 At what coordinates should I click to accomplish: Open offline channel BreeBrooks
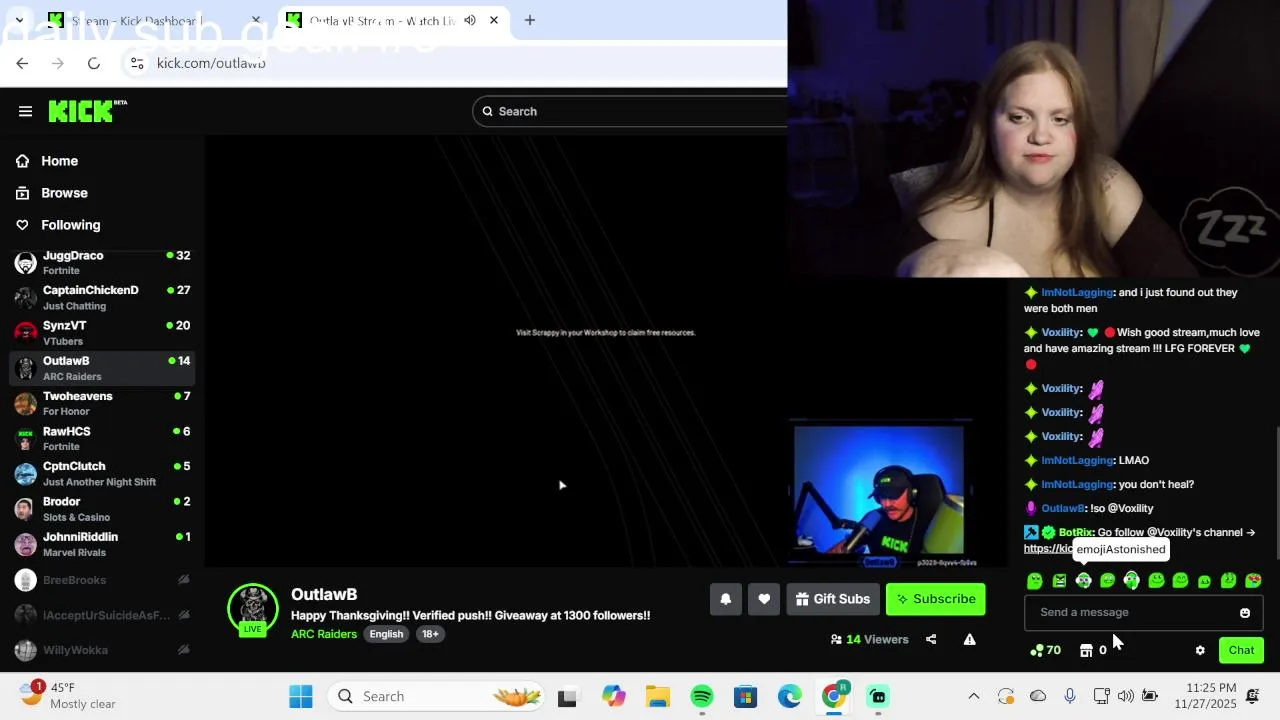100,580
